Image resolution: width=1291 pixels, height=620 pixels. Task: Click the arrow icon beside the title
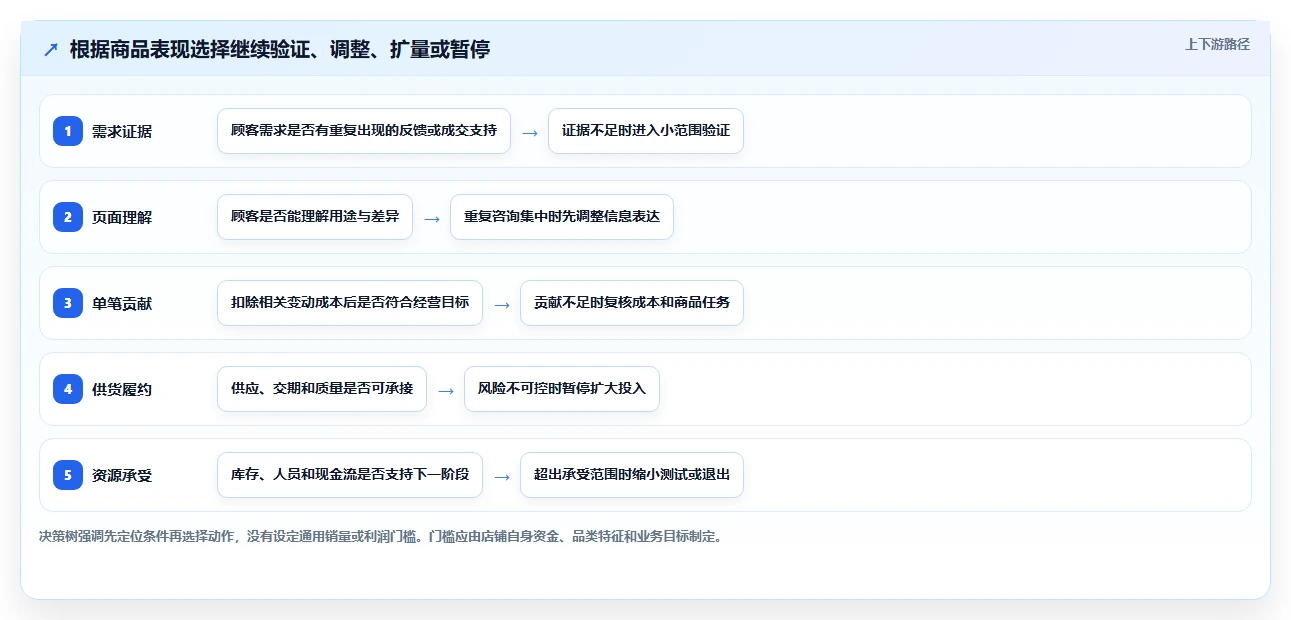click(50, 49)
